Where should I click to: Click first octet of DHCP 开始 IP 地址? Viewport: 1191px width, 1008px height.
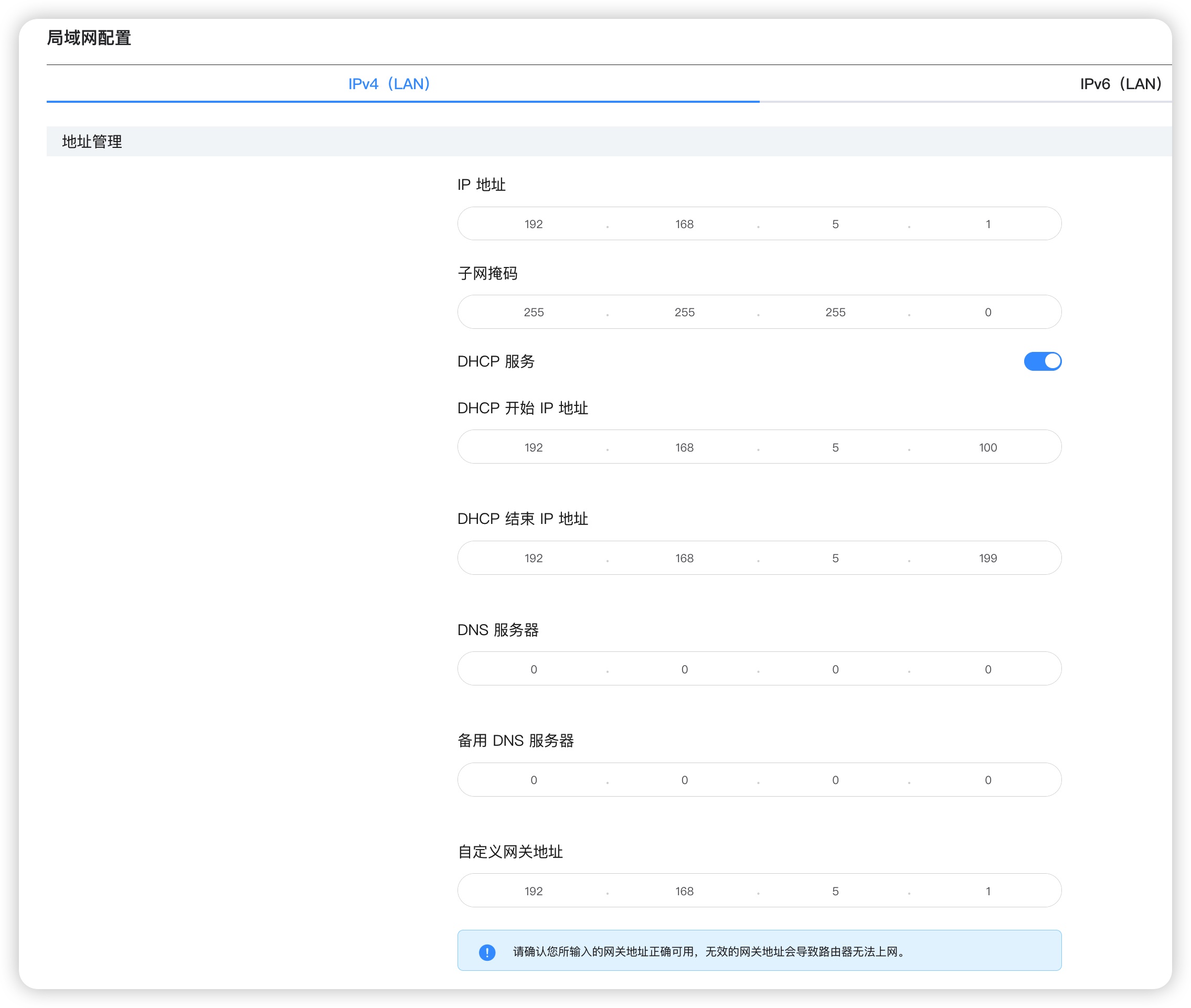pos(533,447)
